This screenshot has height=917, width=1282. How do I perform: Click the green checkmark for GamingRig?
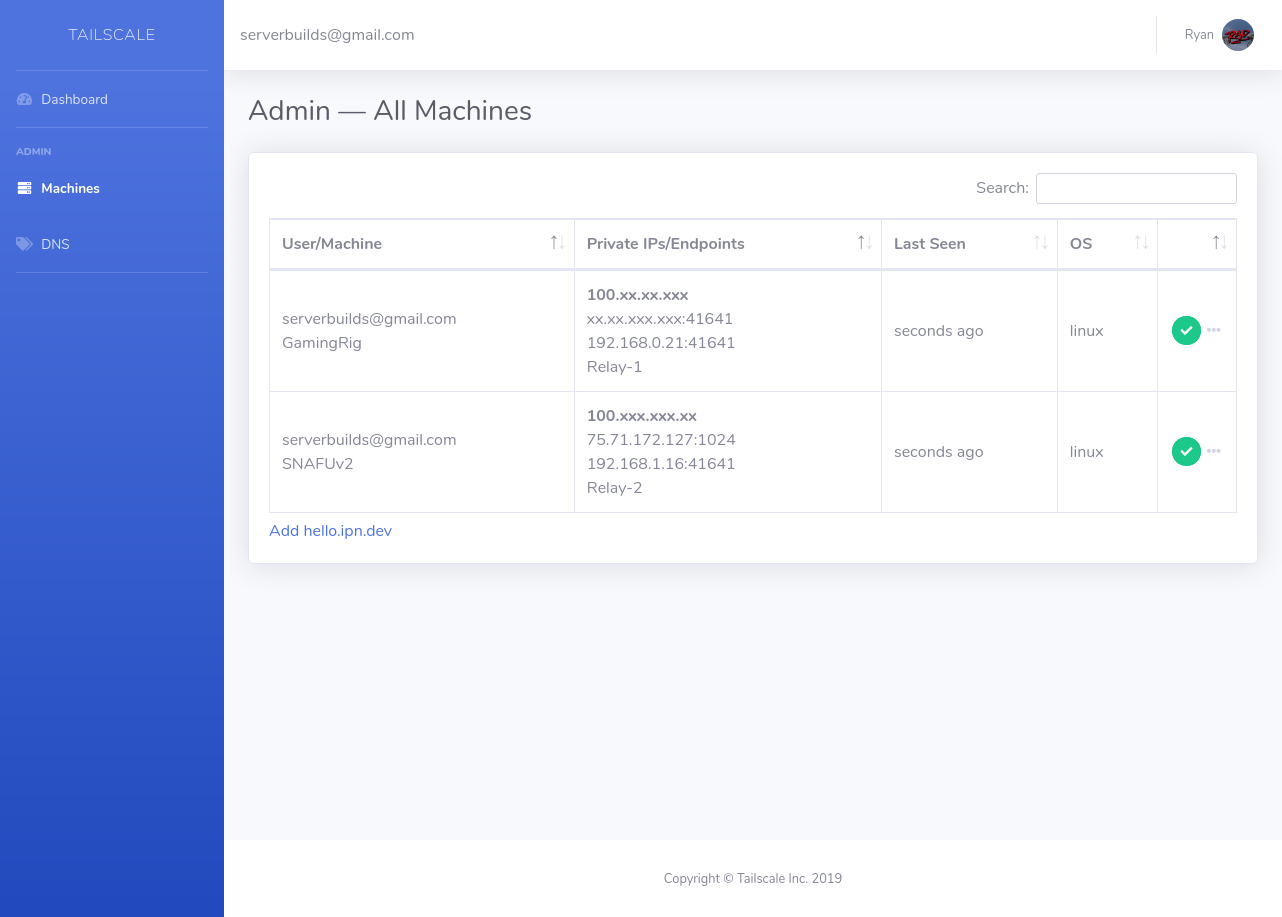pos(1186,330)
